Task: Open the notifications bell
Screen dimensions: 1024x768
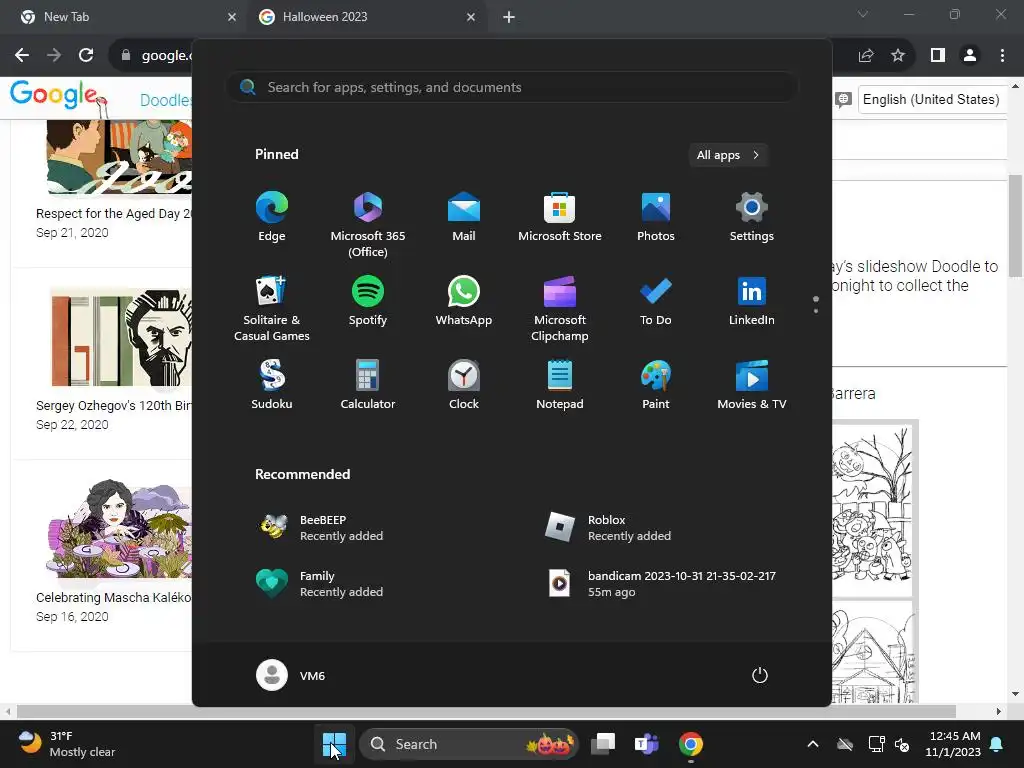Action: point(997,744)
